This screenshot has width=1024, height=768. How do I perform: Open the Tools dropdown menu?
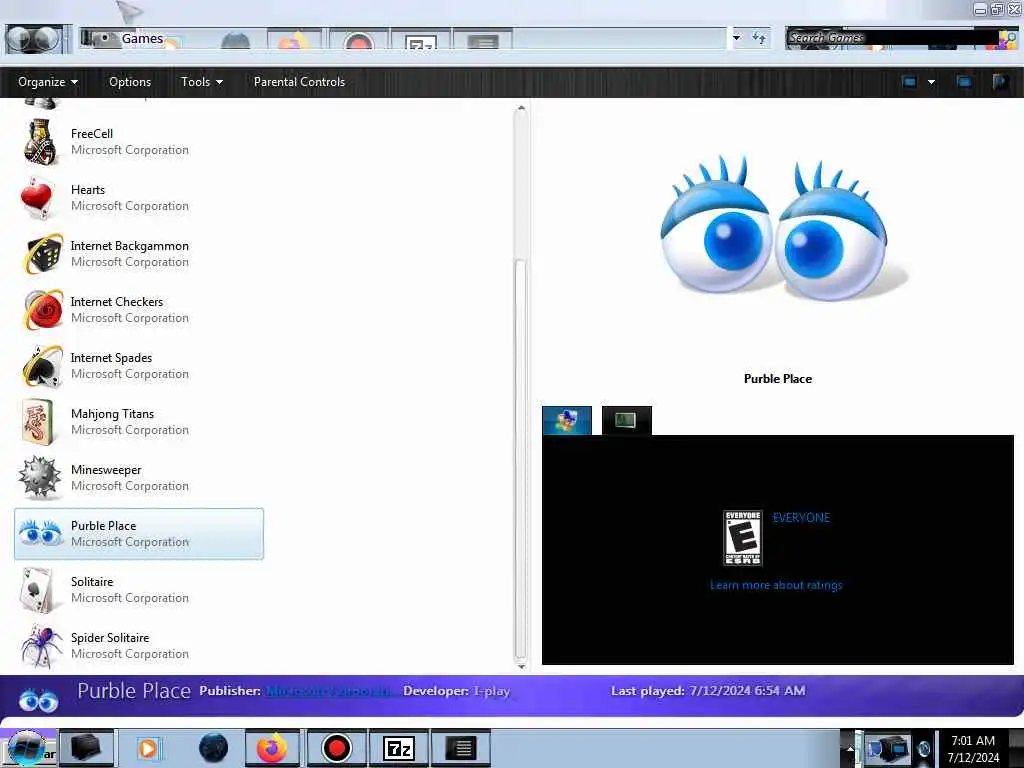pyautogui.click(x=202, y=82)
